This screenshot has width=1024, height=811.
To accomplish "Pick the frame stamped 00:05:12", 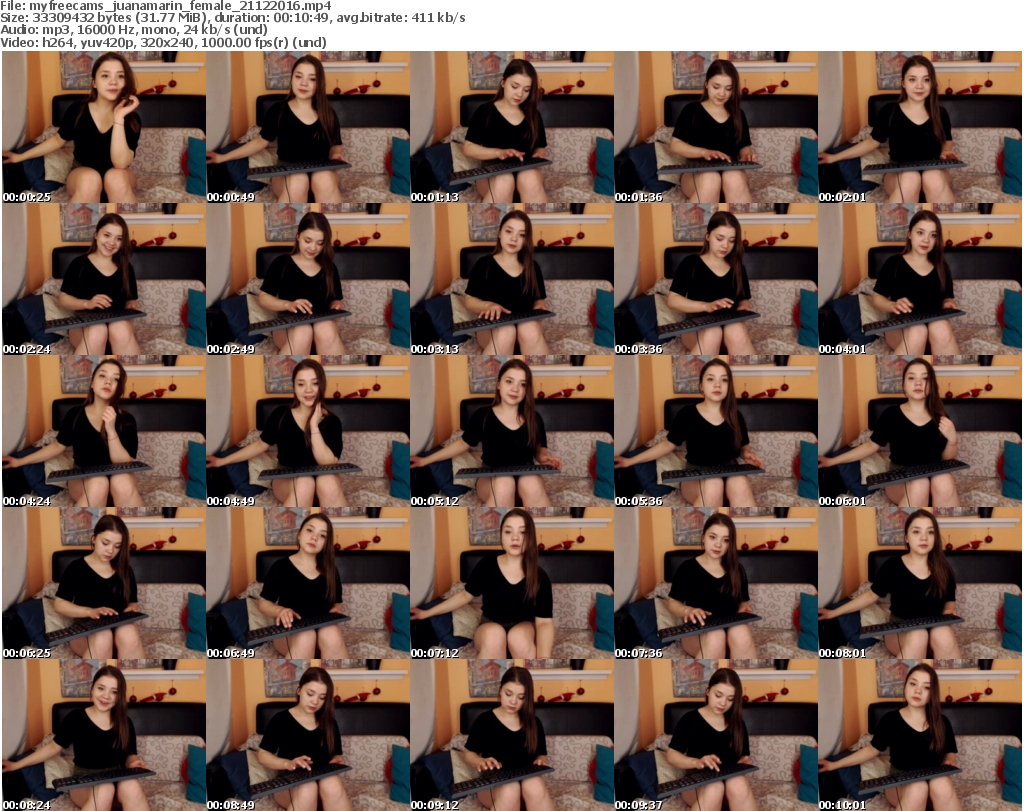I will [x=512, y=432].
